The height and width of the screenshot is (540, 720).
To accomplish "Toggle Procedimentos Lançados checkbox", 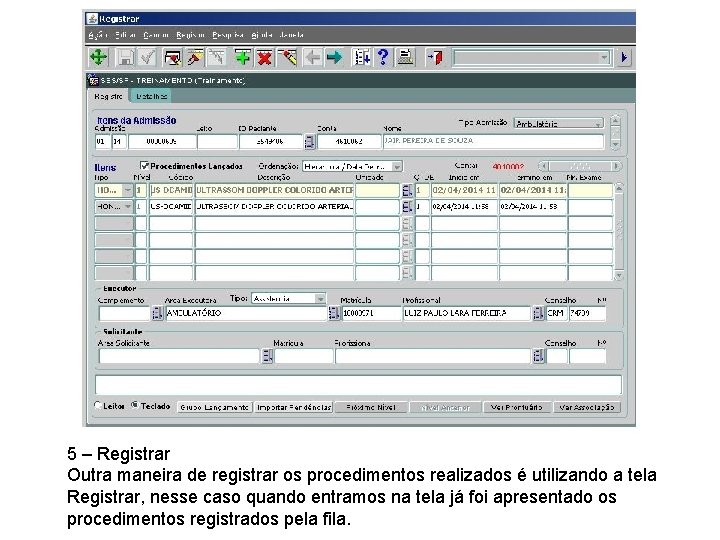I will coord(144,166).
